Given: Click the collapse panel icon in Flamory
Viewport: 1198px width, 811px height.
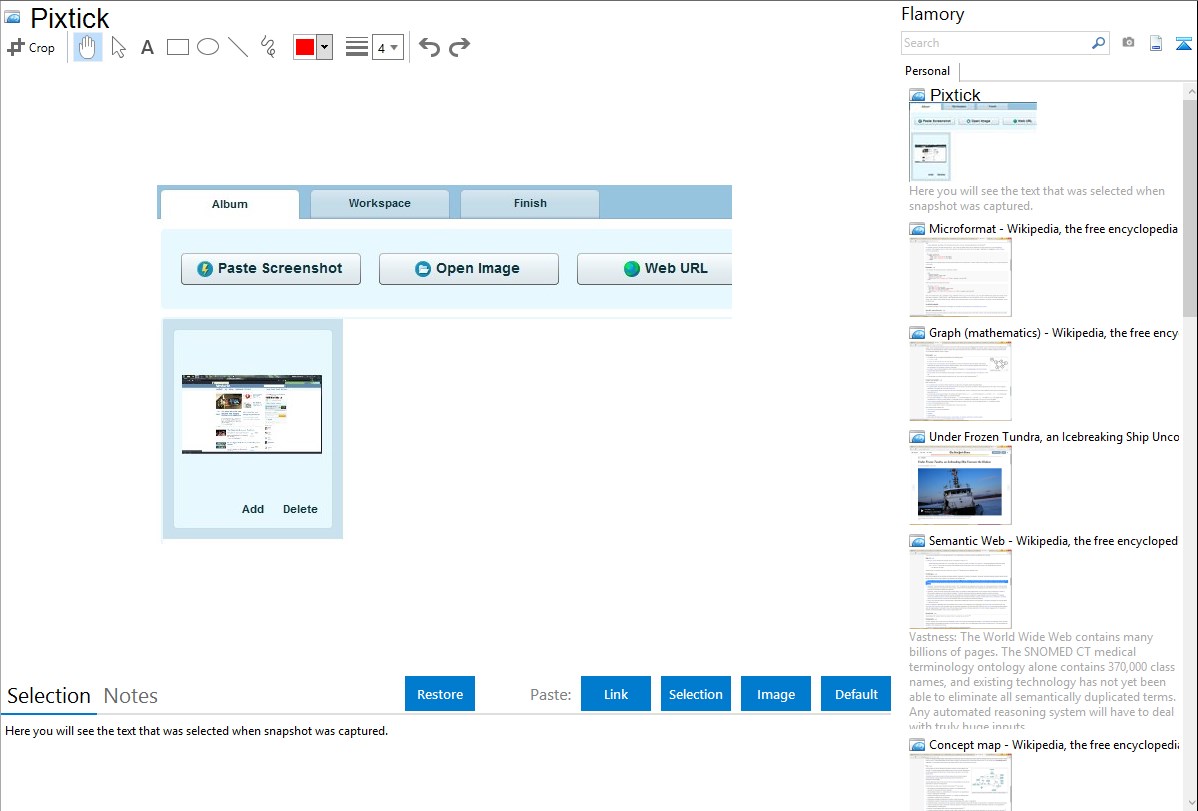Looking at the screenshot, I should pos(1183,43).
